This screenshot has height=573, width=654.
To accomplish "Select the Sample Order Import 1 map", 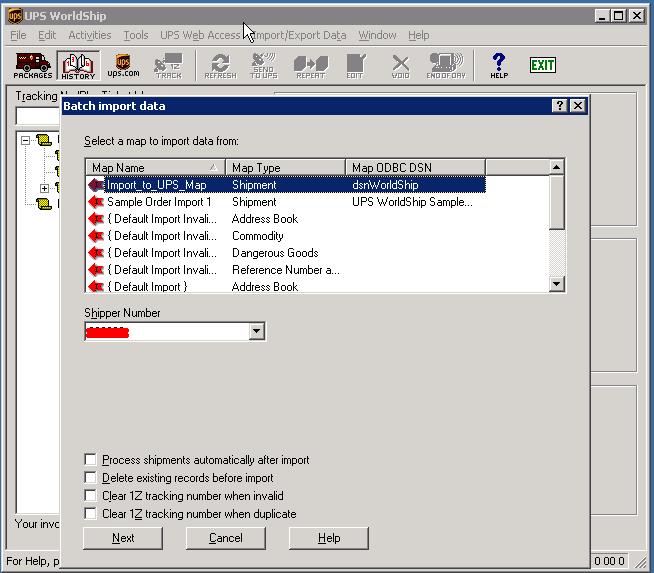I will [x=159, y=202].
